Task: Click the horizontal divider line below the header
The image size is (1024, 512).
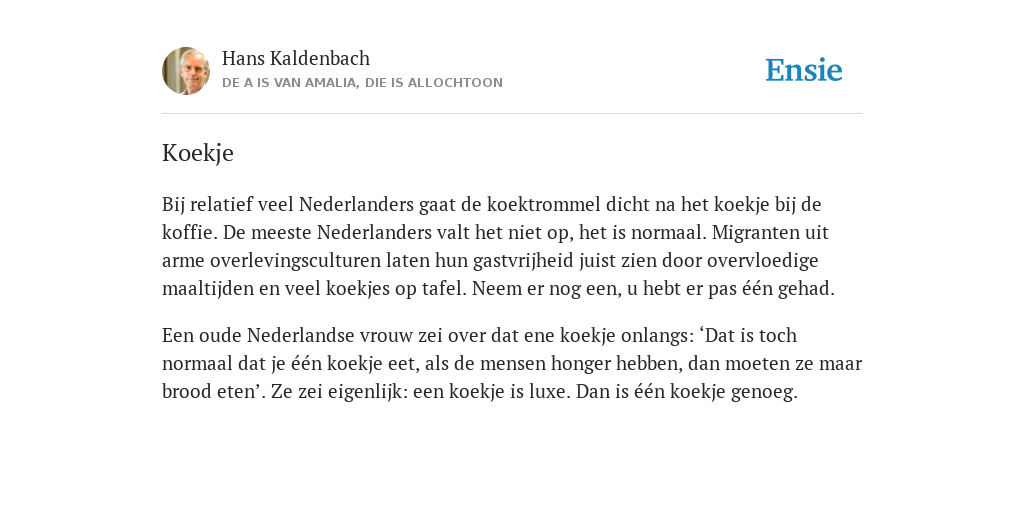Action: click(512, 114)
